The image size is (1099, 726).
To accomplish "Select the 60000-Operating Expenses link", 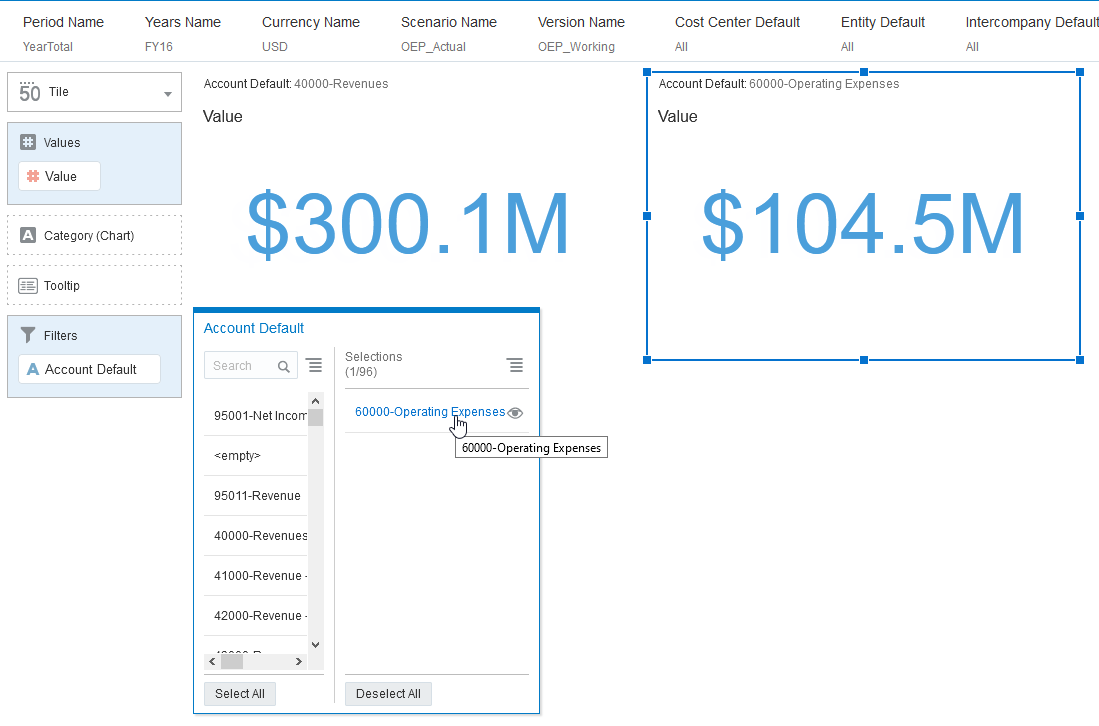I will pos(428,411).
